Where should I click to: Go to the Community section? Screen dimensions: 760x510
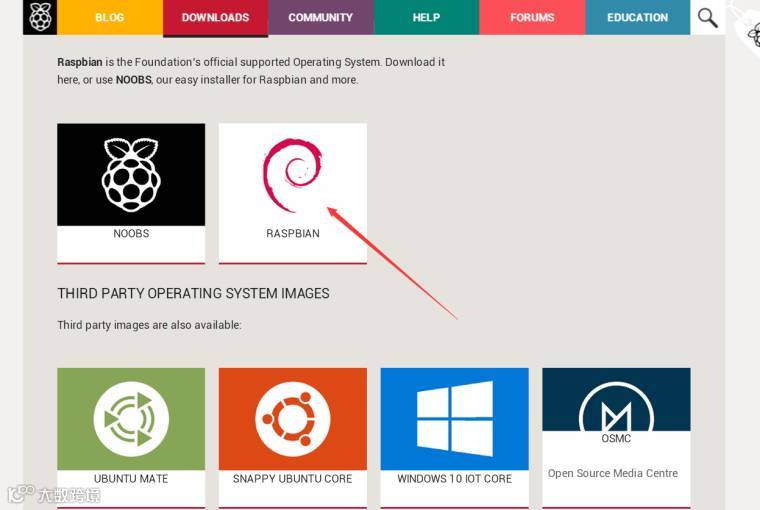(320, 17)
